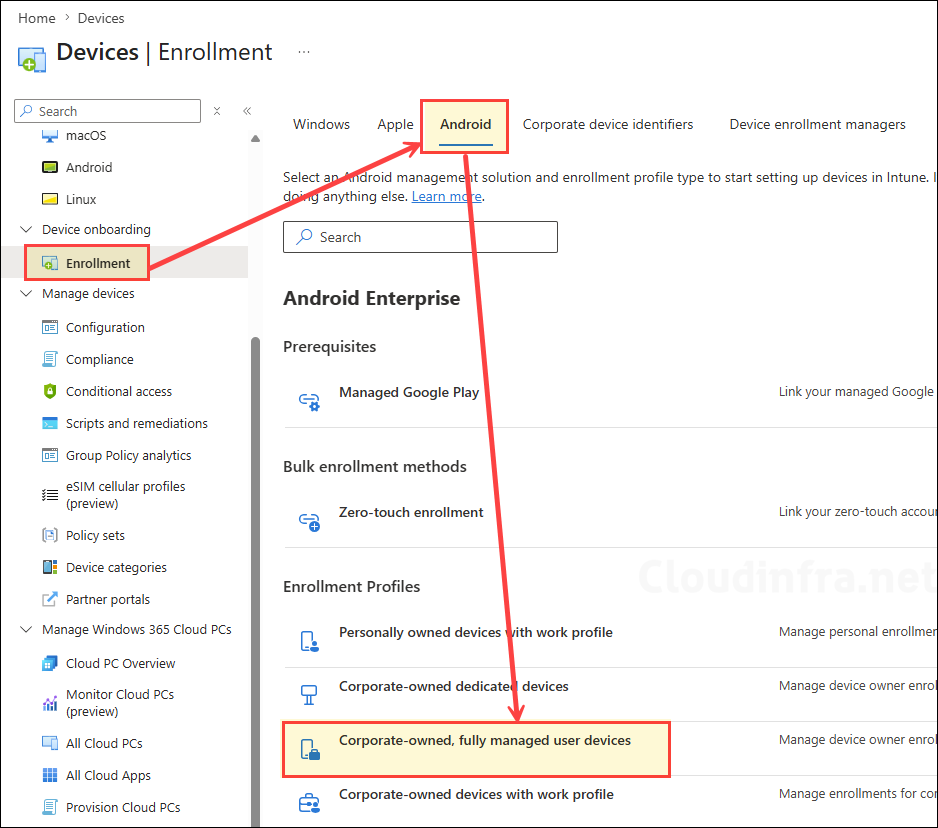Click the All Cloud PCs icon
The image size is (938, 828).
(x=50, y=743)
